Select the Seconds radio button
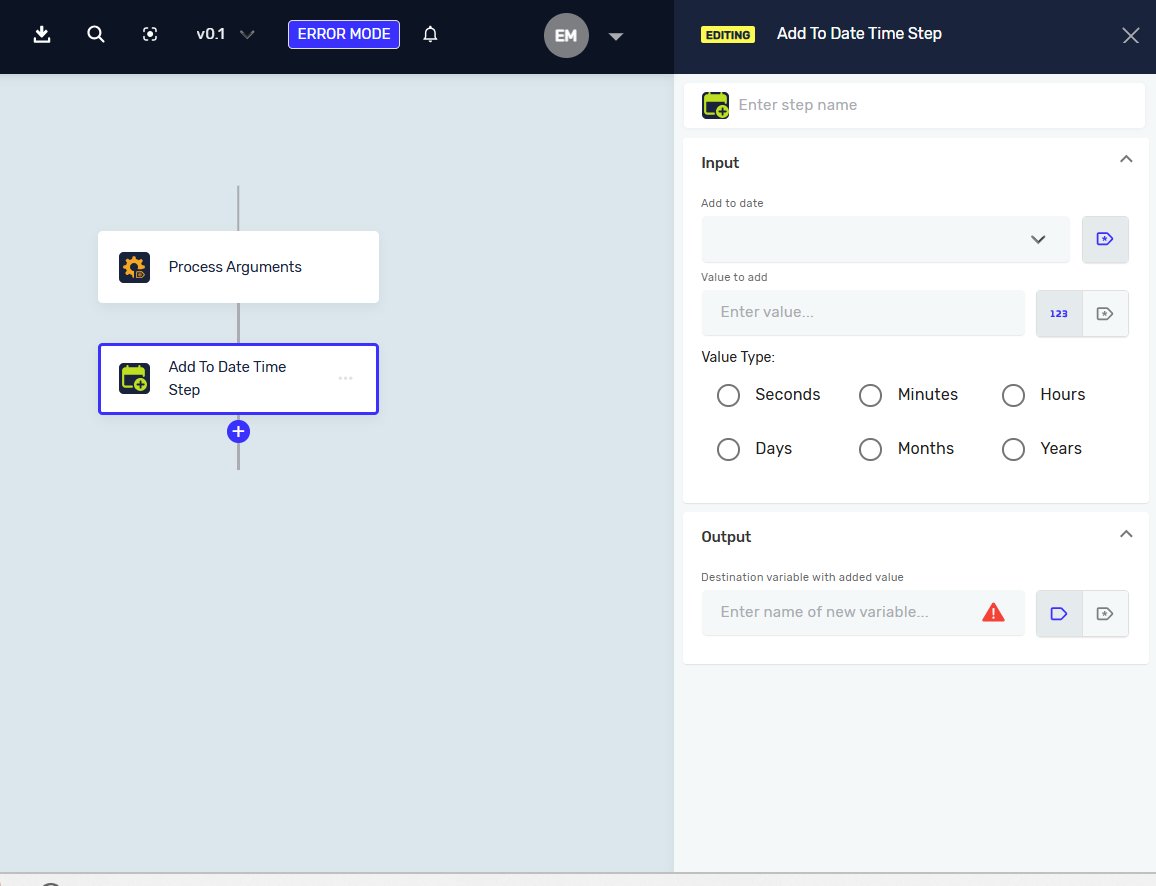The height and width of the screenshot is (886, 1156). click(x=728, y=395)
